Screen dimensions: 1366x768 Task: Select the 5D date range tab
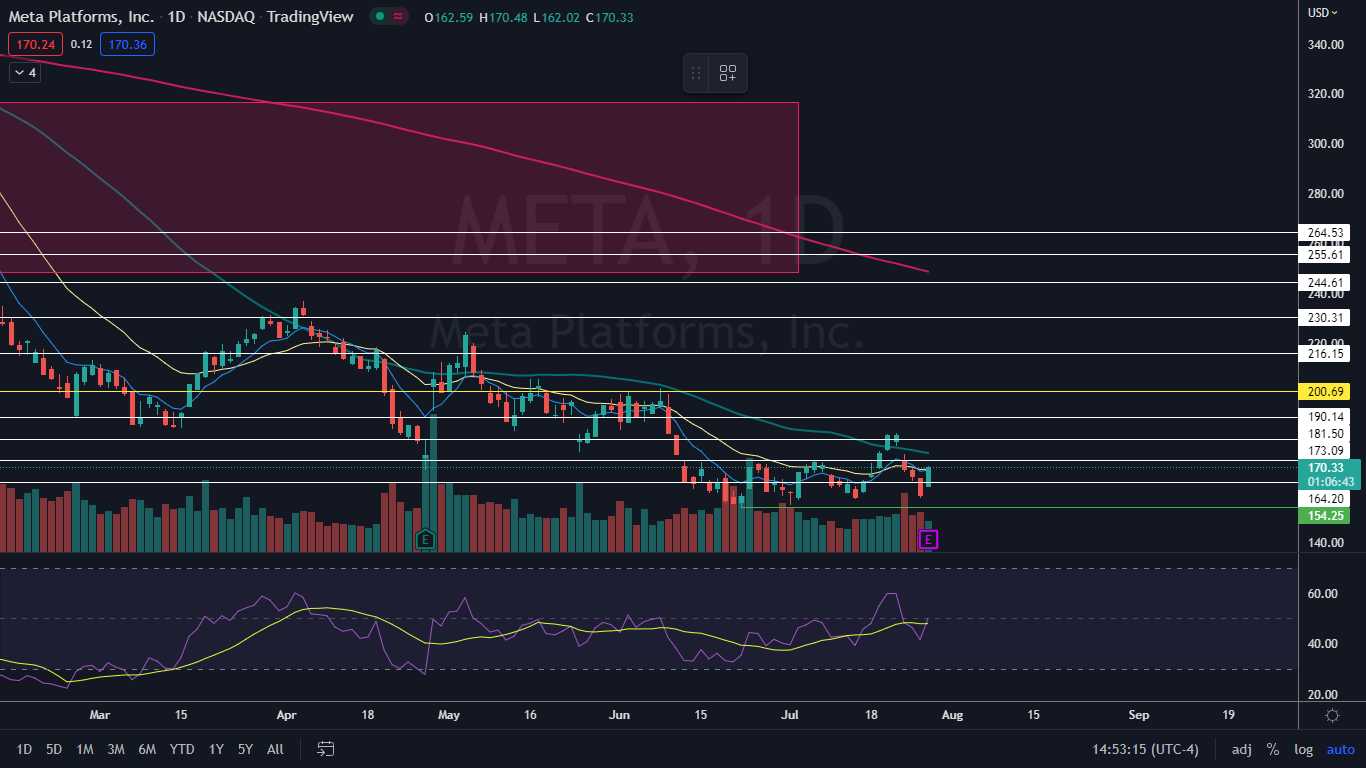click(54, 749)
